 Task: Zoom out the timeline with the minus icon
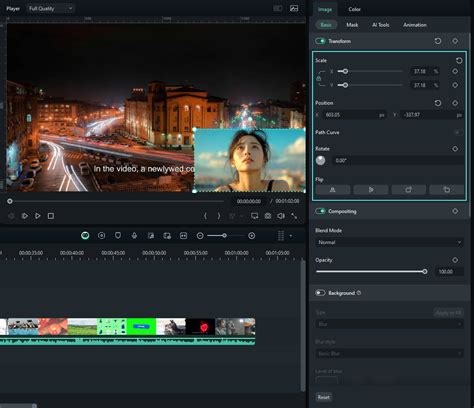coord(200,236)
